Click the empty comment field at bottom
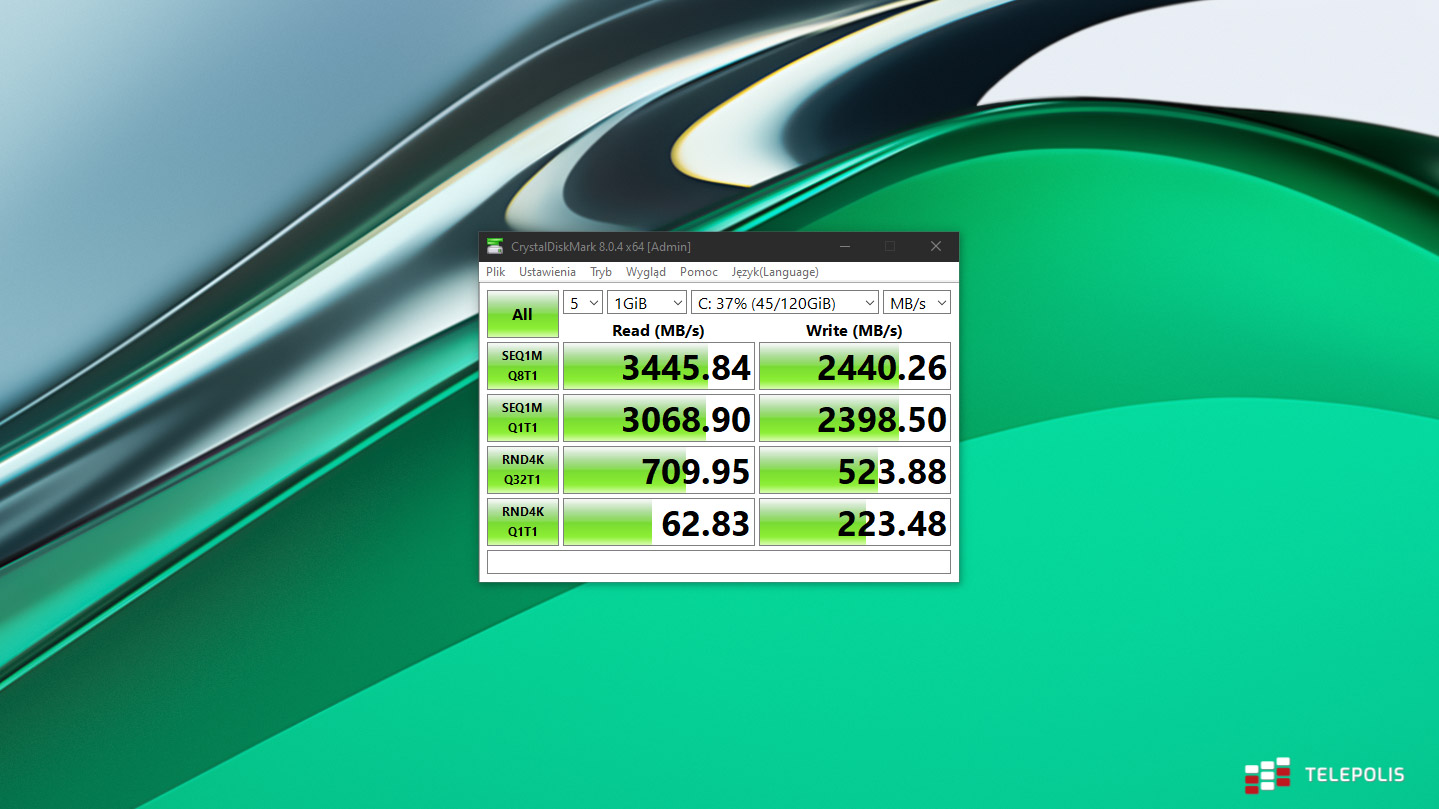The height and width of the screenshot is (809, 1439). (x=718, y=562)
